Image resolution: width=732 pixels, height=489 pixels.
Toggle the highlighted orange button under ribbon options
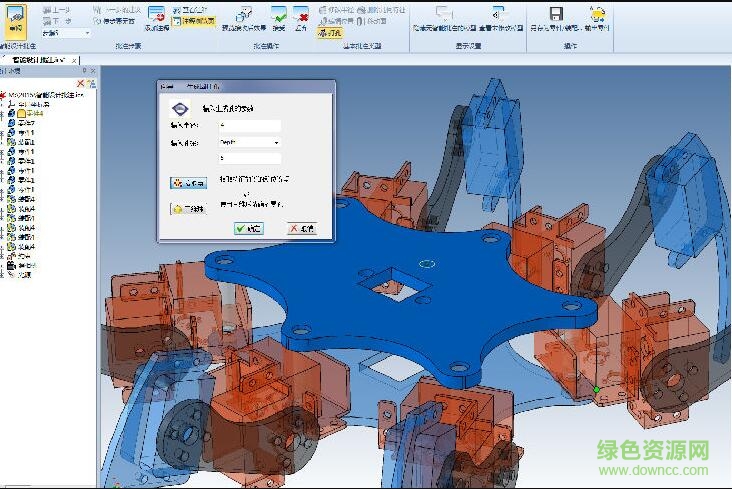click(330, 32)
